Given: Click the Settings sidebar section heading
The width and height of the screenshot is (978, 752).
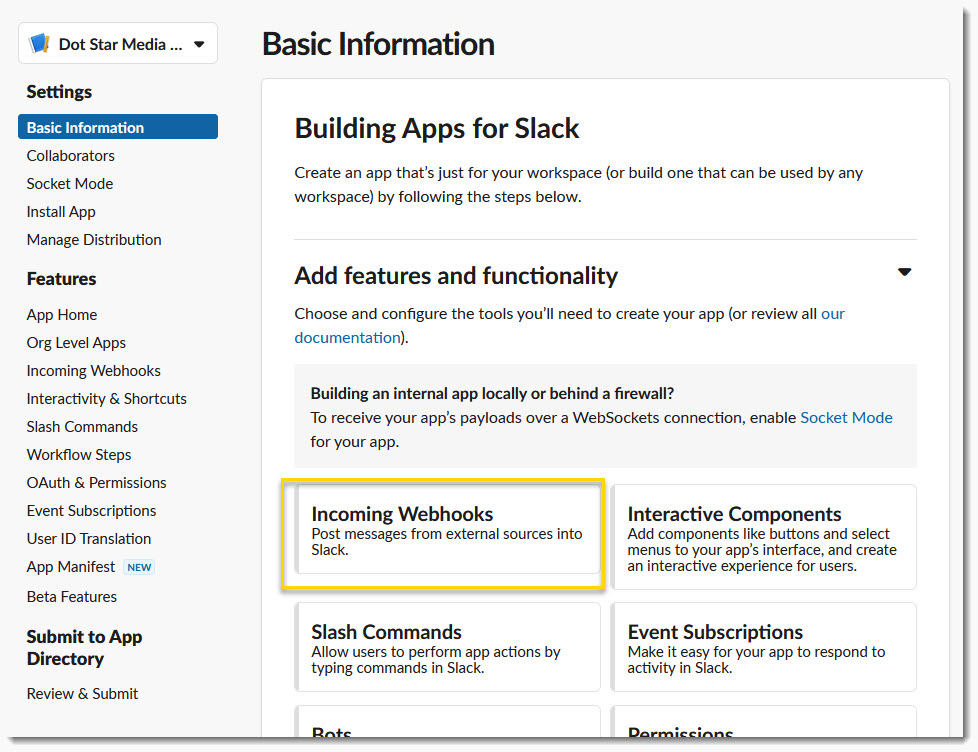Looking at the screenshot, I should 59,92.
